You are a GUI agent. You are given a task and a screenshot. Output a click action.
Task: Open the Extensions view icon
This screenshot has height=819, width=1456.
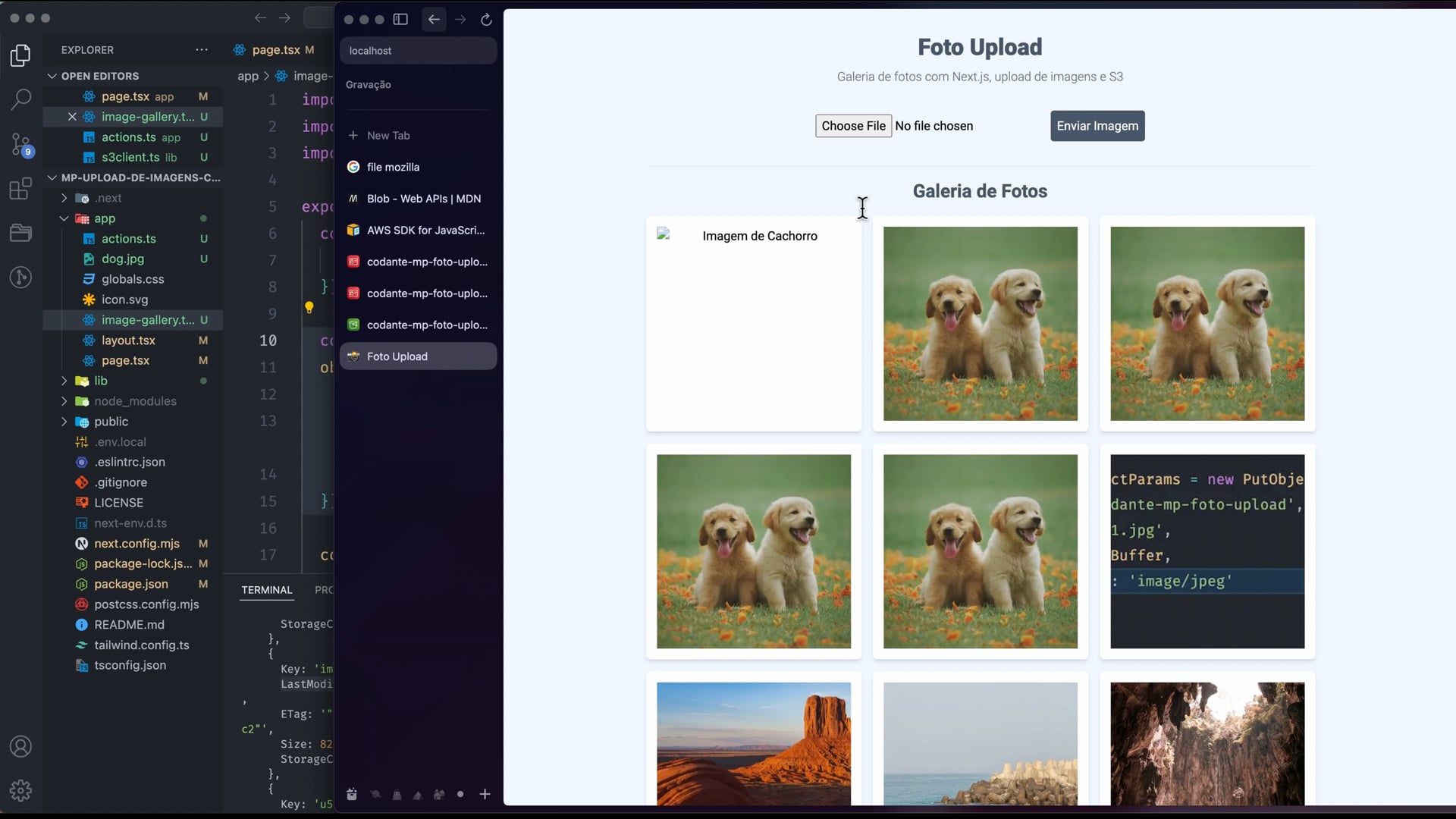[x=21, y=188]
